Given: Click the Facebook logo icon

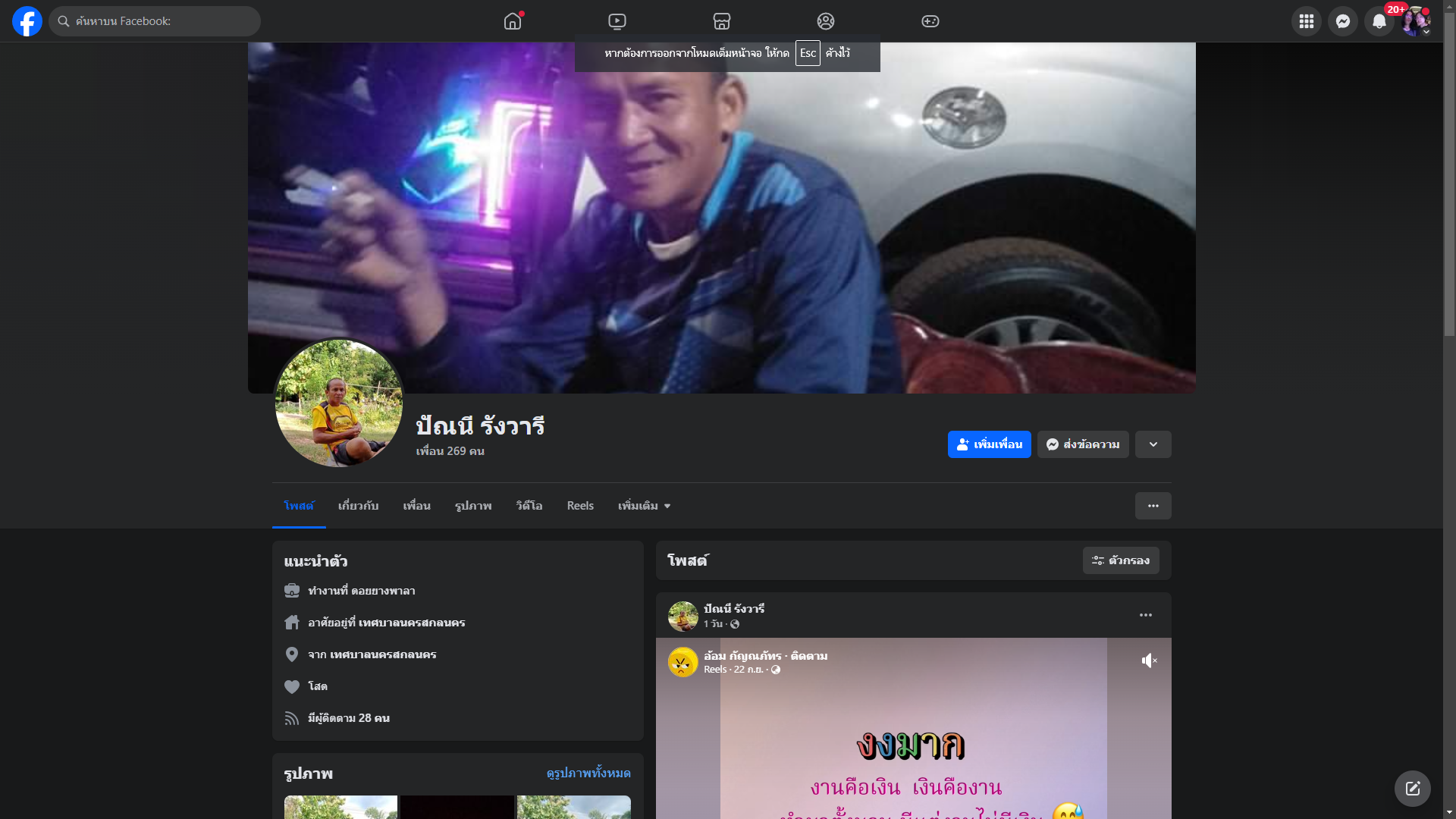Looking at the screenshot, I should [x=27, y=21].
